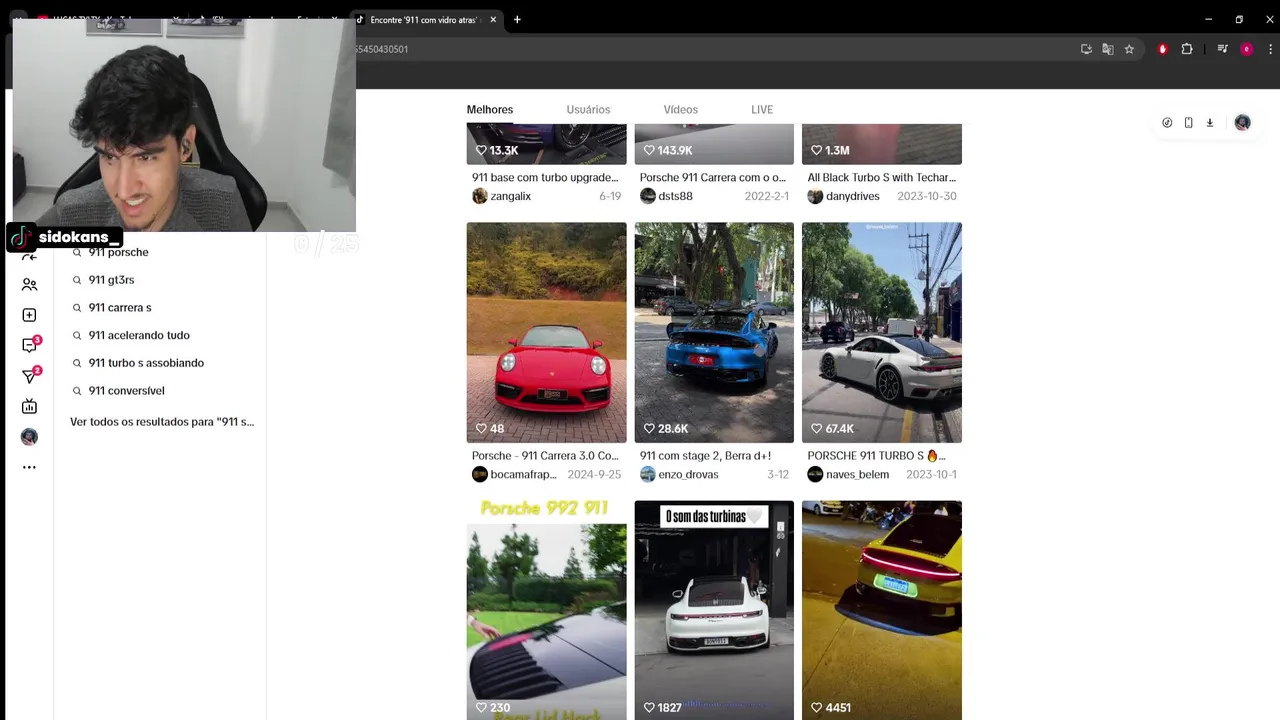The width and height of the screenshot is (1280, 720).
Task: Open Chrome profile pink avatar
Action: [x=1246, y=49]
